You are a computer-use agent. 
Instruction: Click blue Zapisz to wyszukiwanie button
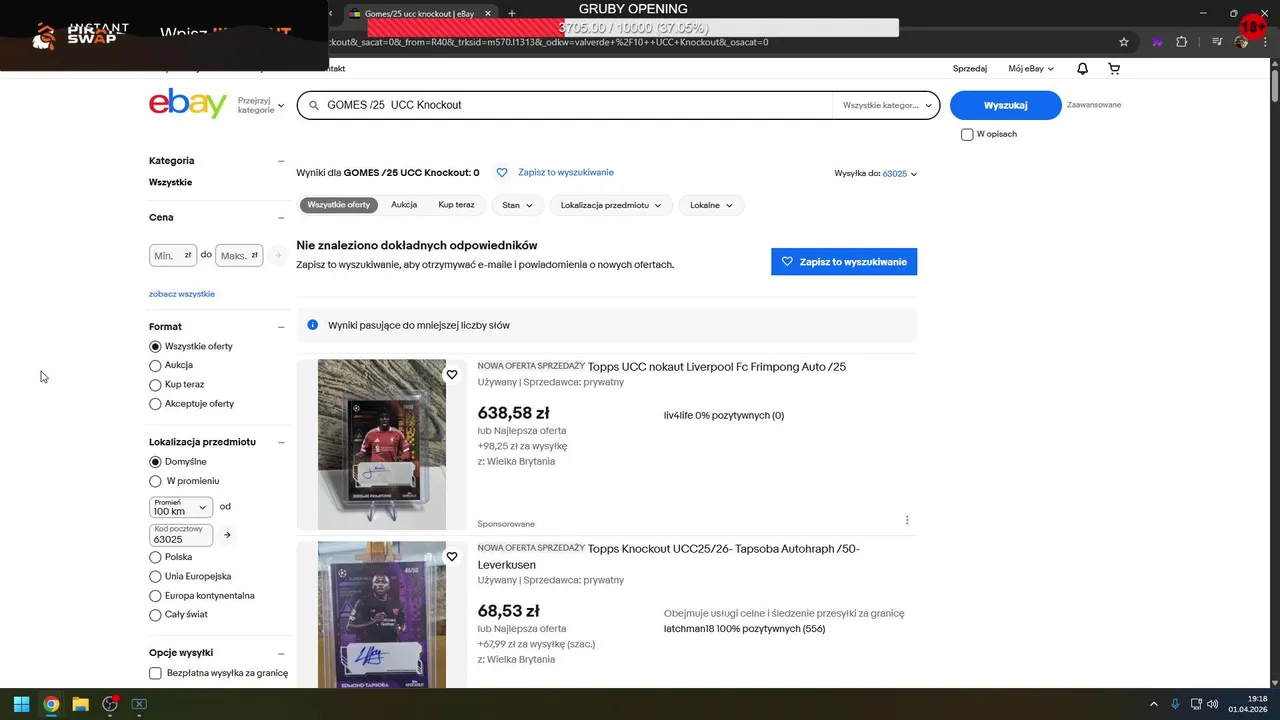(x=844, y=262)
